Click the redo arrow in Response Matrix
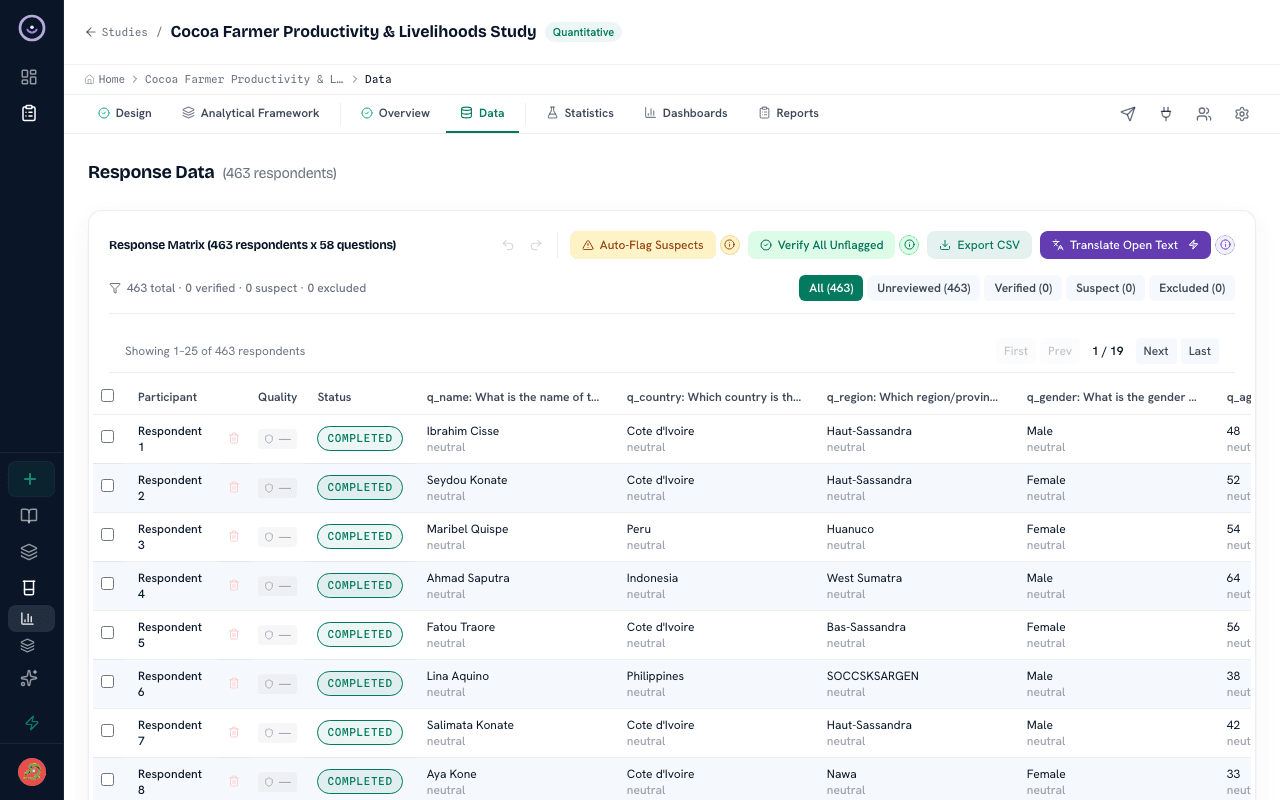1280x800 pixels. [x=536, y=245]
